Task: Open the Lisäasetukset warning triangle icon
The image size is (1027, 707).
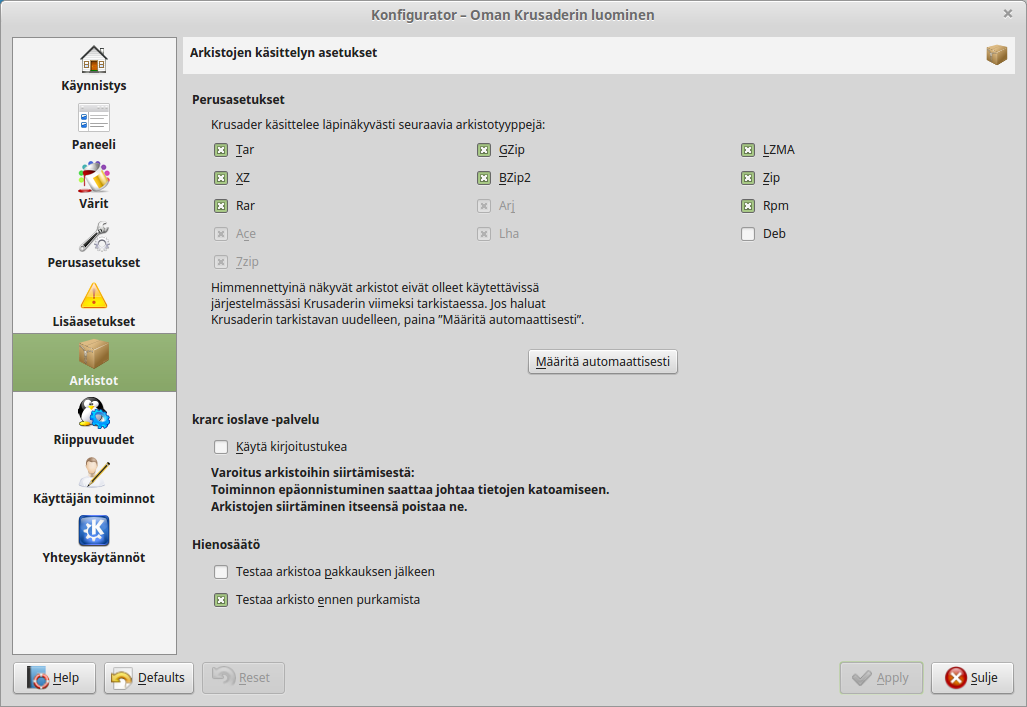Action: [94, 296]
